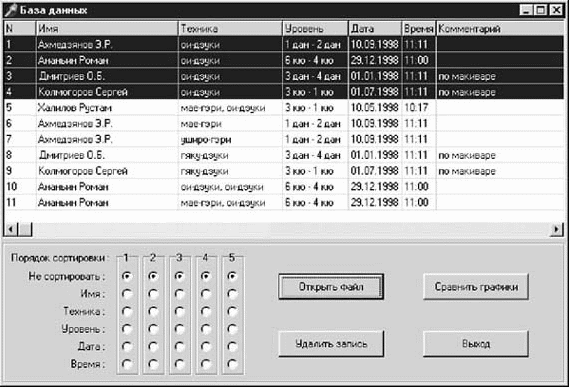Click the horizontal scrollbar left arrow
The image size is (570, 388).
(11, 229)
